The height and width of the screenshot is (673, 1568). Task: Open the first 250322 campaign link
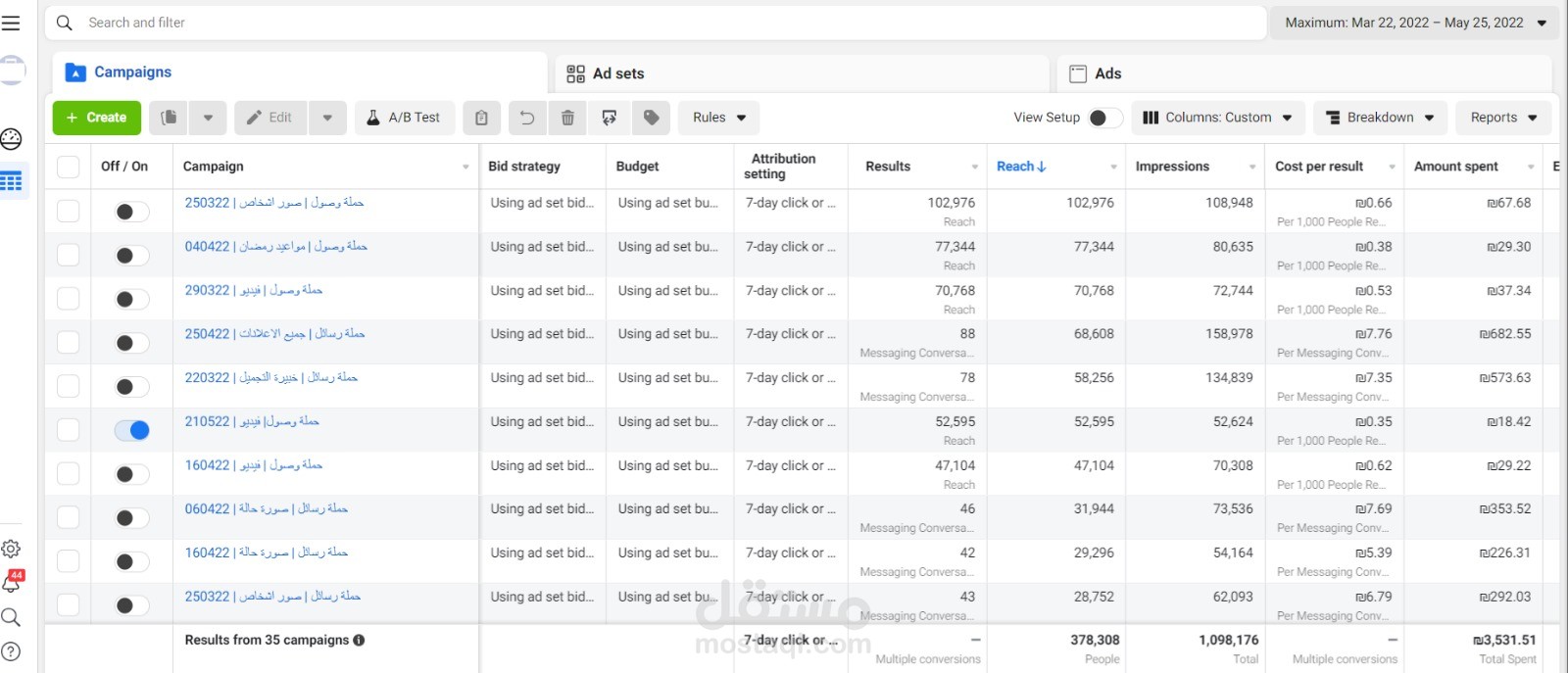273,203
